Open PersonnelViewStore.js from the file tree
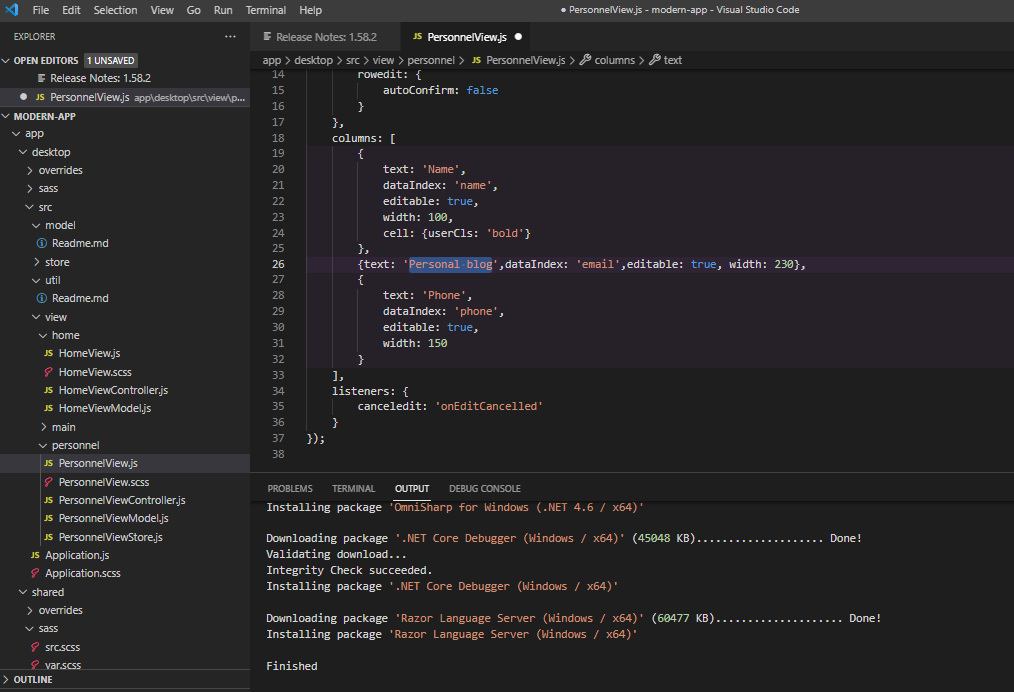The width and height of the screenshot is (1014, 692). point(110,537)
